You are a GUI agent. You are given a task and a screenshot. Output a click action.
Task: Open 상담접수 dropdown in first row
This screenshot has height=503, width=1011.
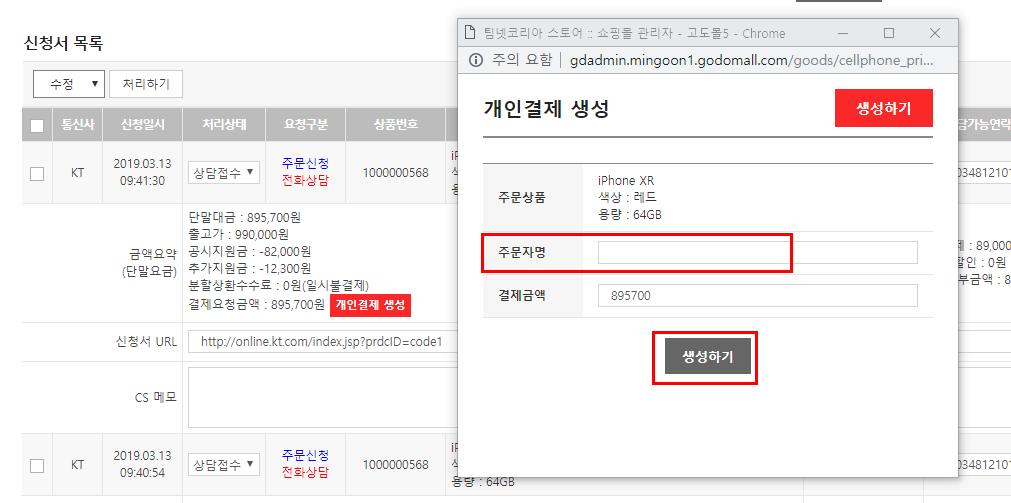pyautogui.click(x=224, y=173)
